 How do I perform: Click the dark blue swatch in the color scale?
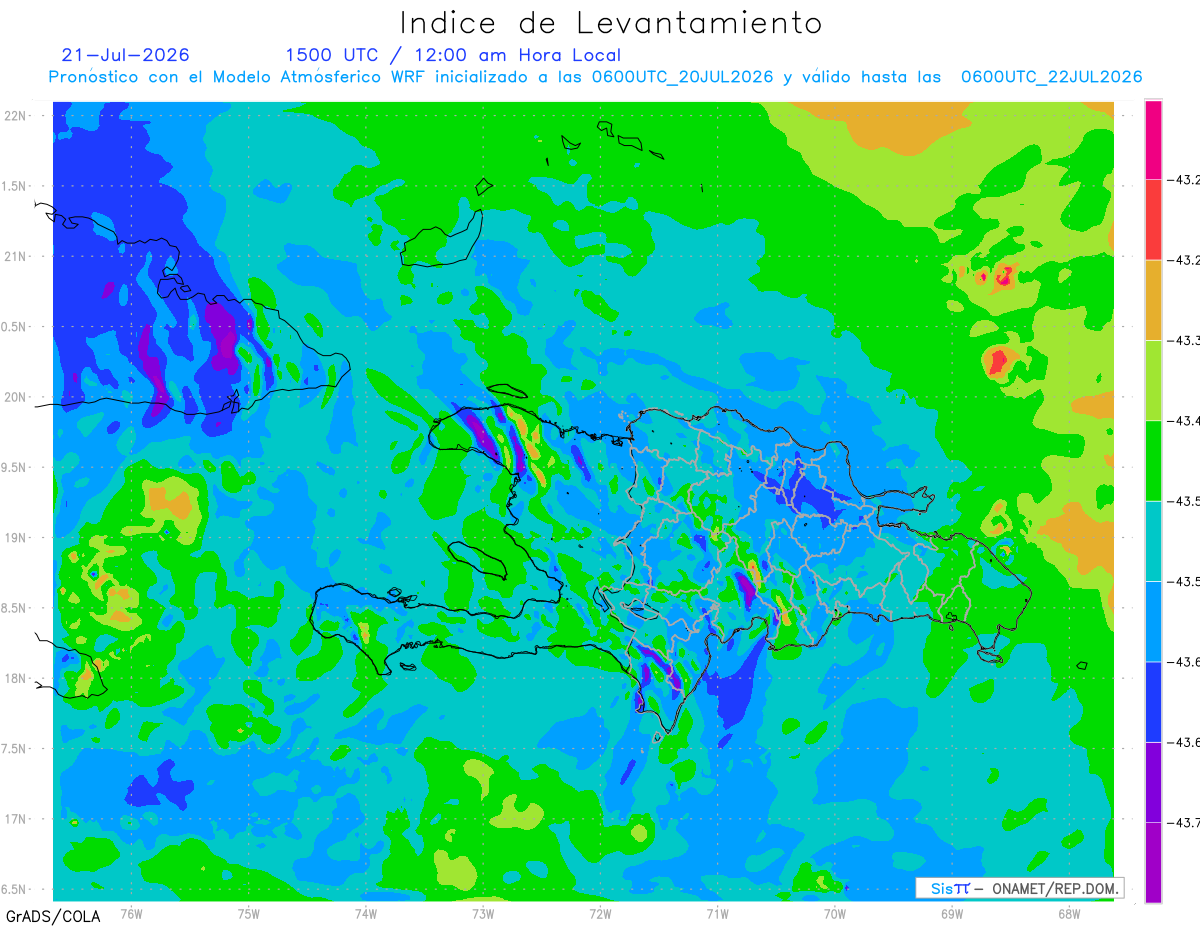1153,701
